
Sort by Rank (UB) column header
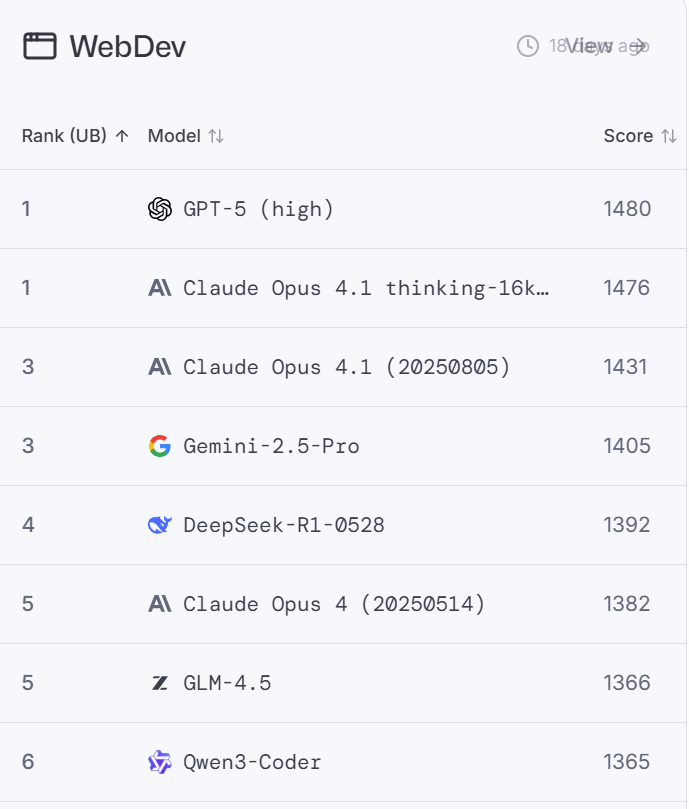75,136
